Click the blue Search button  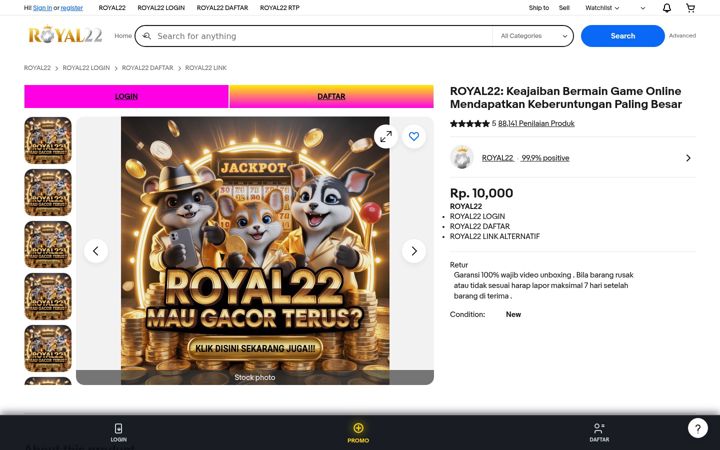623,36
